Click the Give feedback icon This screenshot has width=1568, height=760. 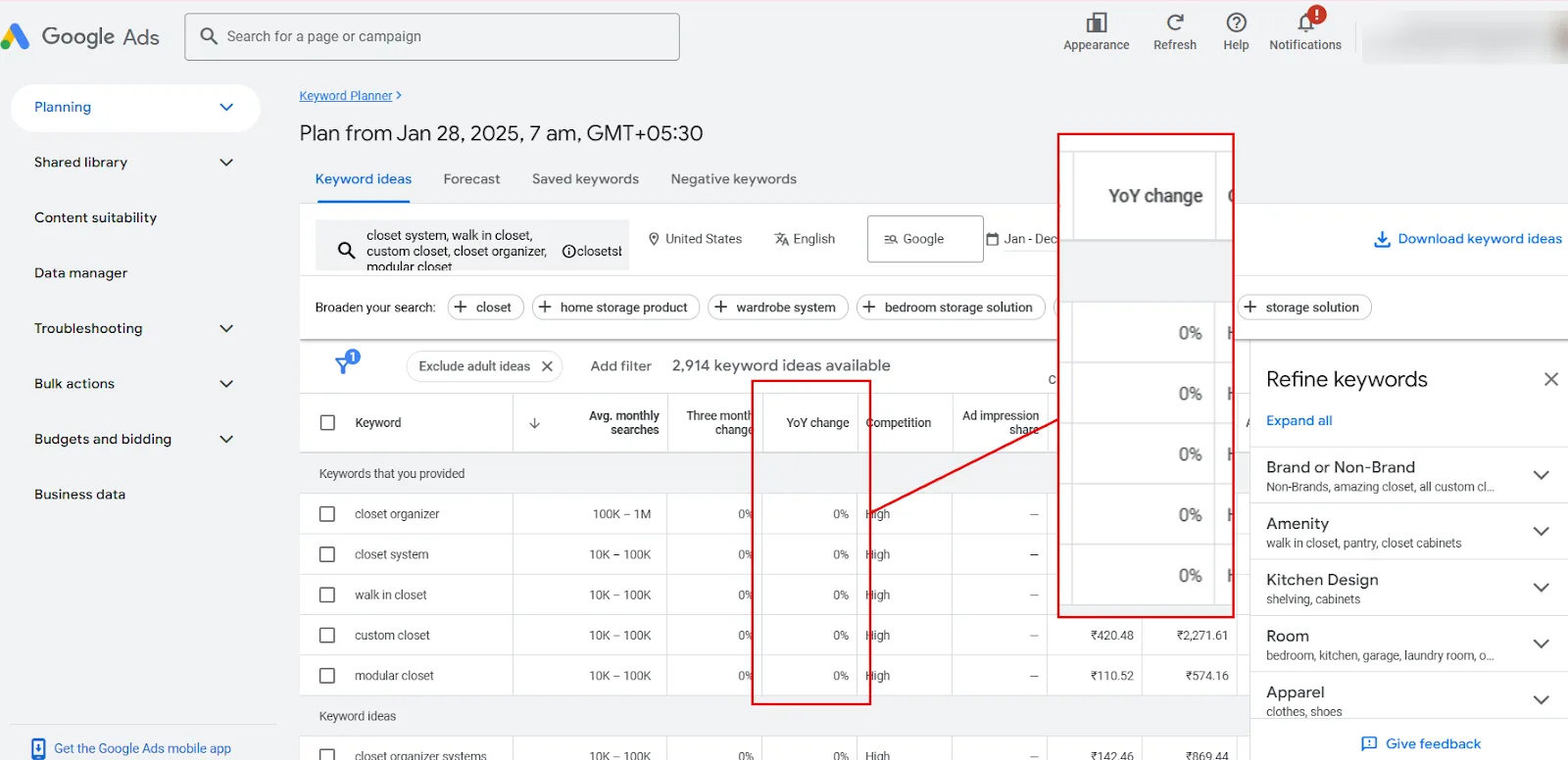click(1369, 743)
